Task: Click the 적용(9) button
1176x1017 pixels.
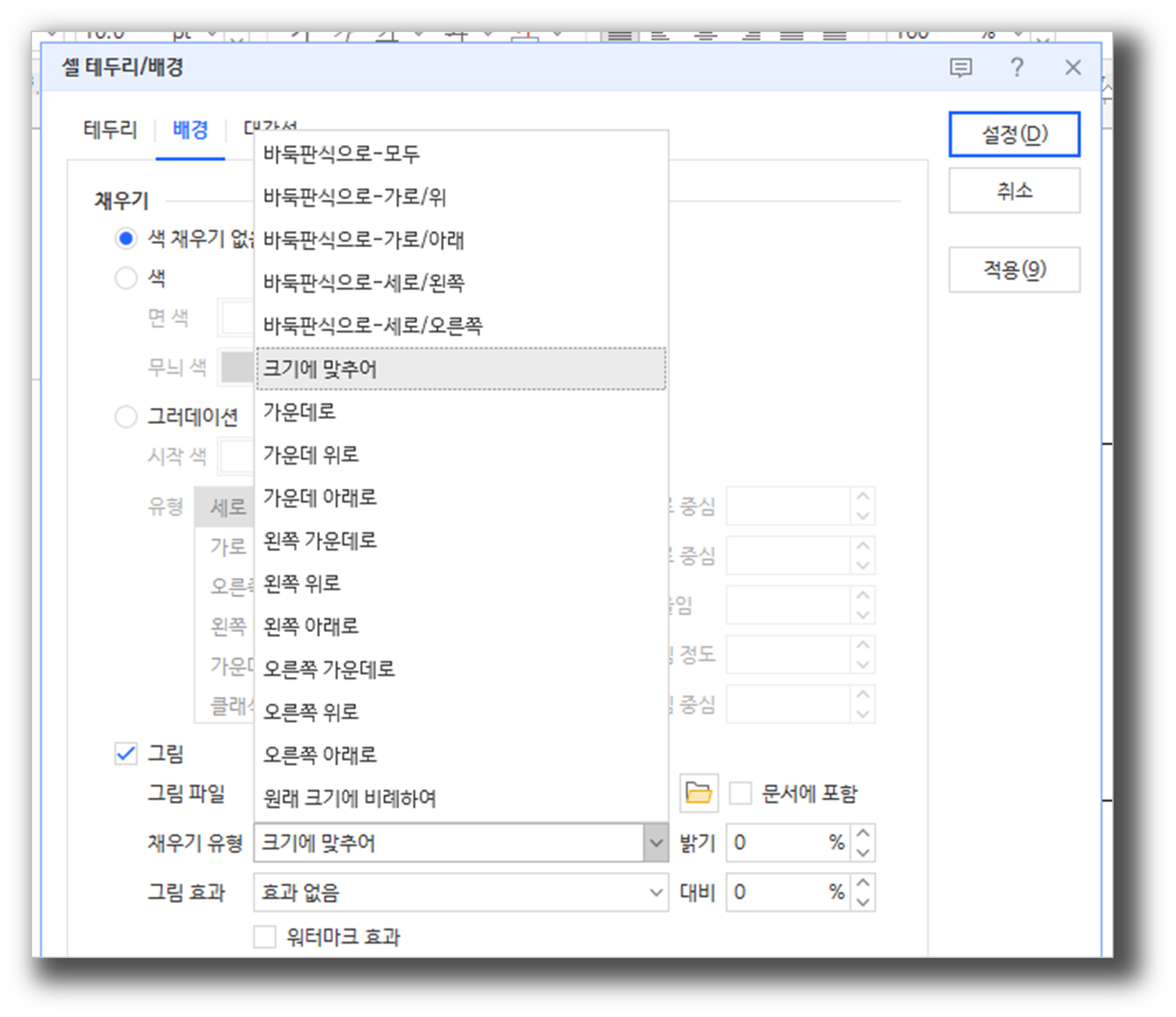Action: tap(1014, 270)
